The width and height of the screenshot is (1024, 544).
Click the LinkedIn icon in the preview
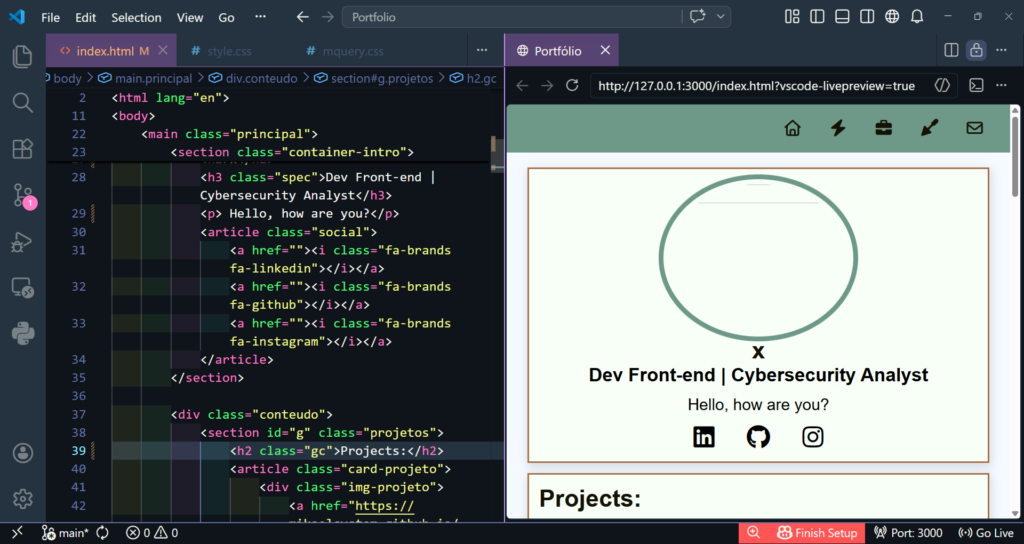click(704, 437)
